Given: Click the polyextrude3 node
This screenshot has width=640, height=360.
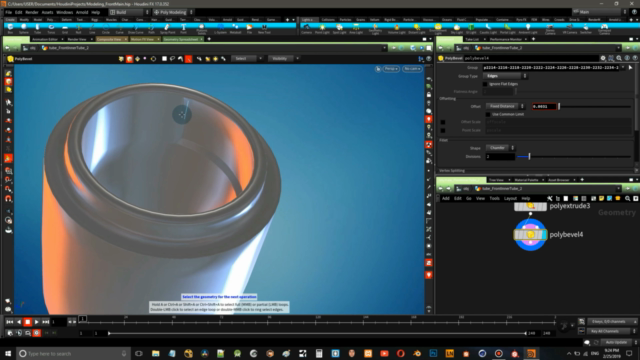Looking at the screenshot, I should [x=530, y=207].
